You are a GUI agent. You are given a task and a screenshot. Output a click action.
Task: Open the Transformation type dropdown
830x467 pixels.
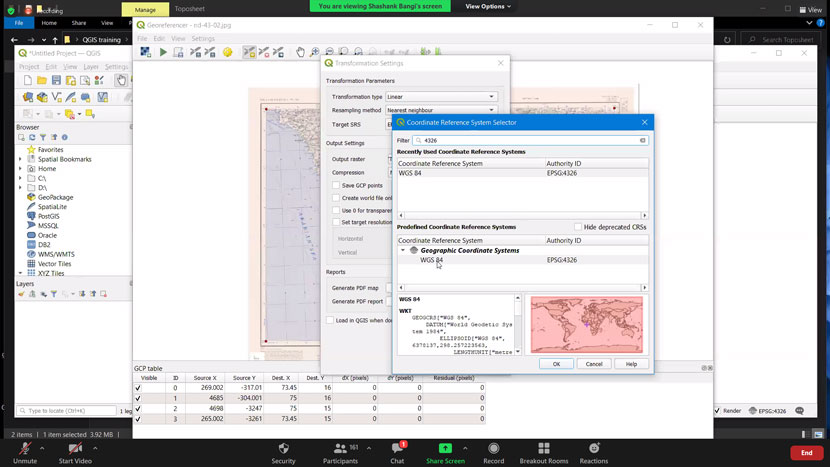[x=441, y=97]
